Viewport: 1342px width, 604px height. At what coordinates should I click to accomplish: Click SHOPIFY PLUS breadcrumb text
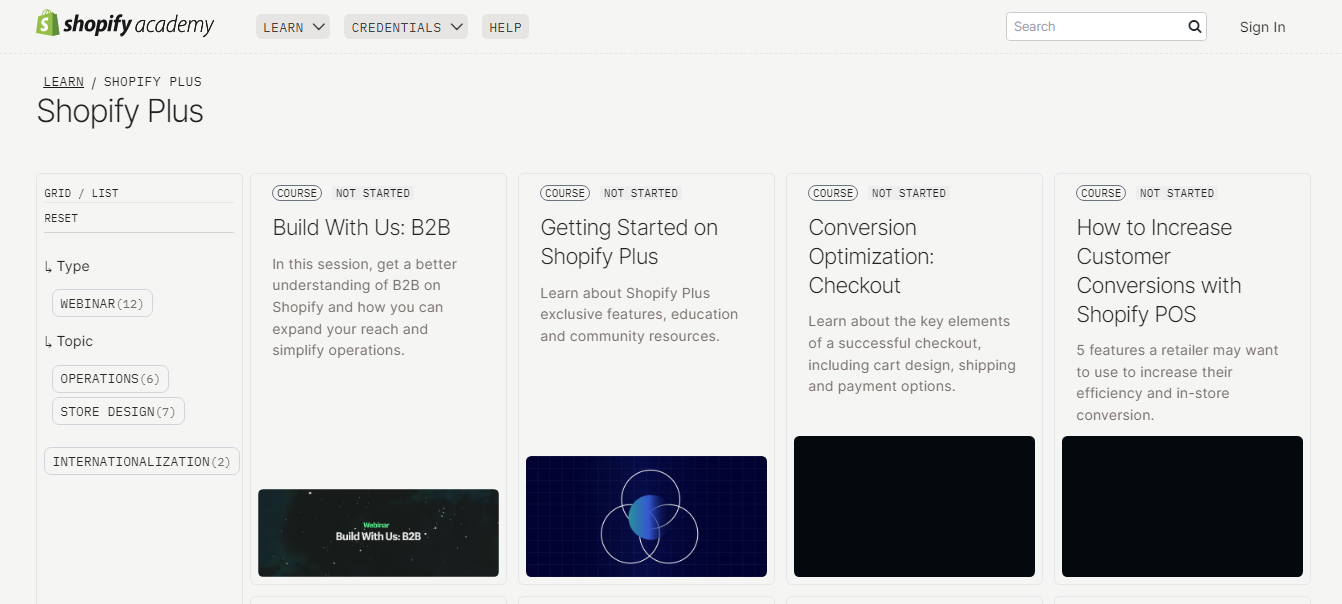[153, 82]
